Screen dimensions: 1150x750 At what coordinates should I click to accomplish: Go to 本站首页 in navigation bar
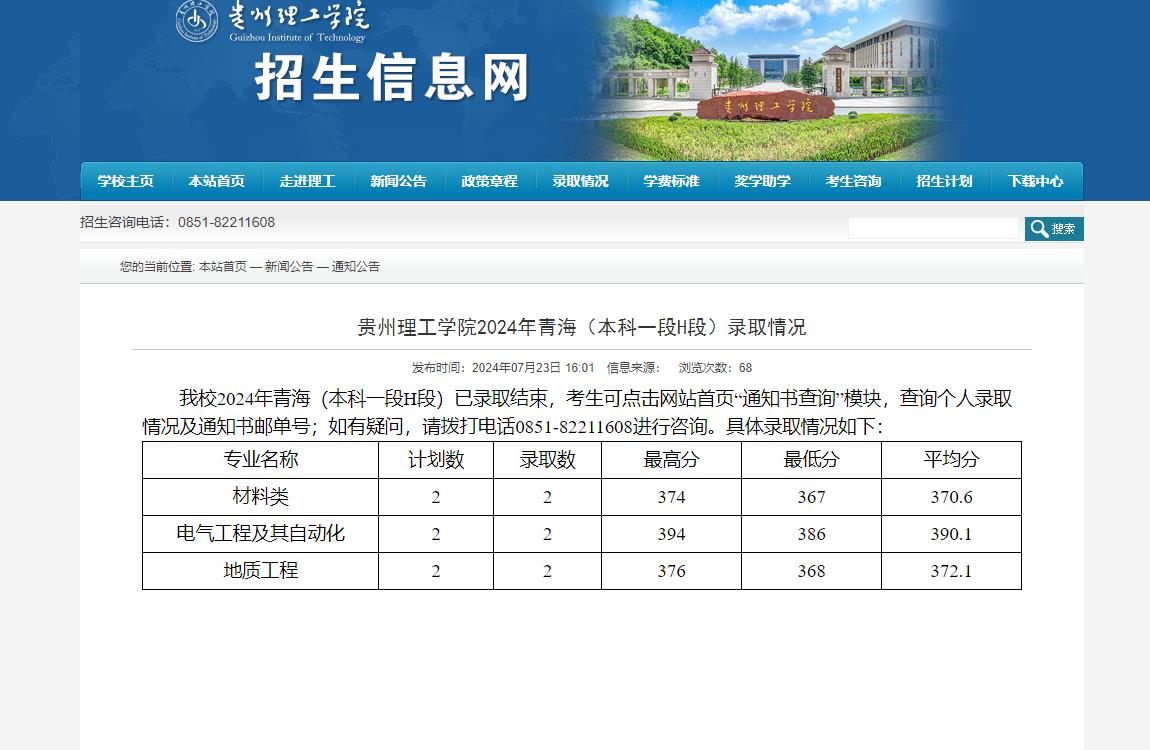click(217, 181)
